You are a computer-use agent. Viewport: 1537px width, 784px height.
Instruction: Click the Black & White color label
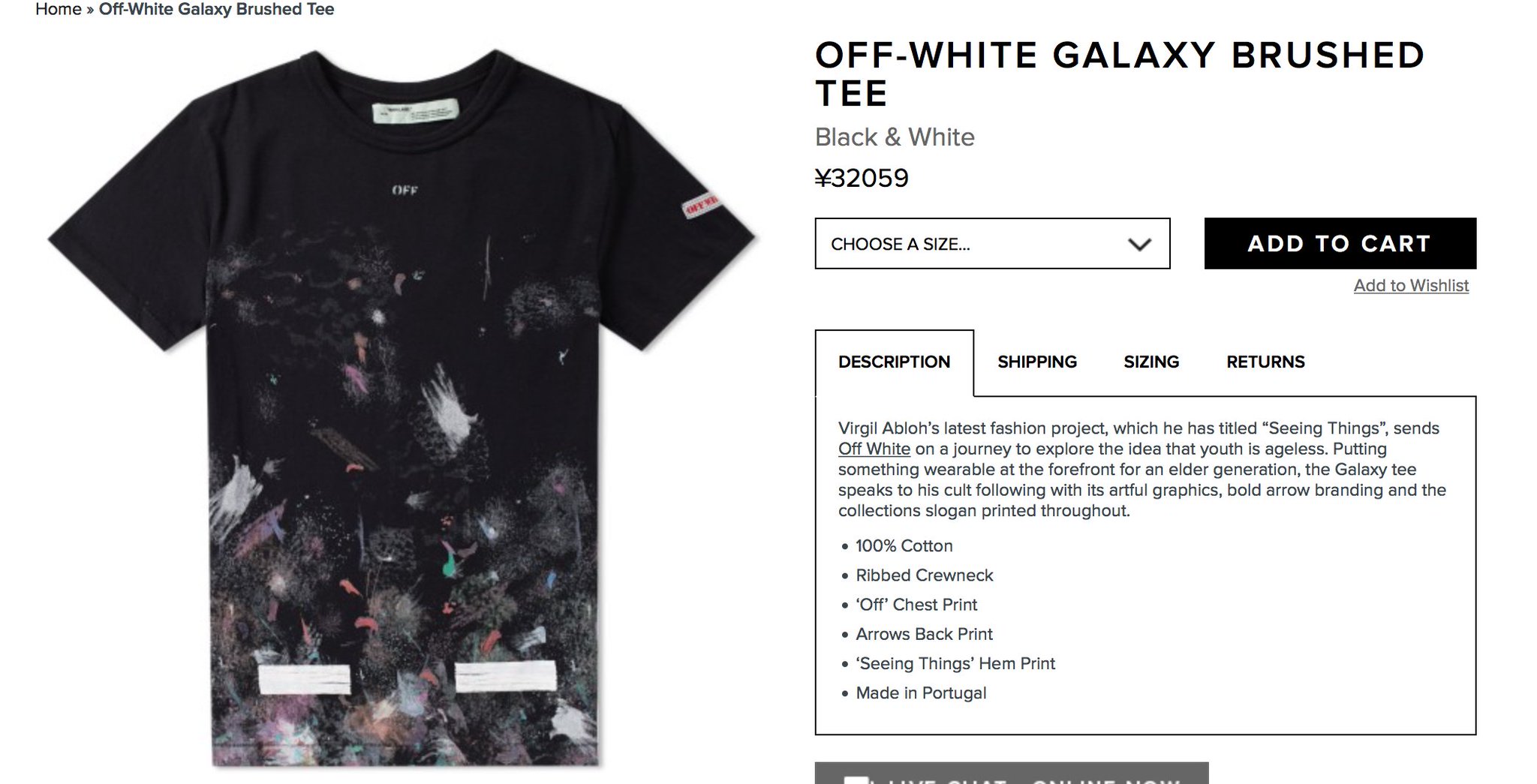coord(895,137)
